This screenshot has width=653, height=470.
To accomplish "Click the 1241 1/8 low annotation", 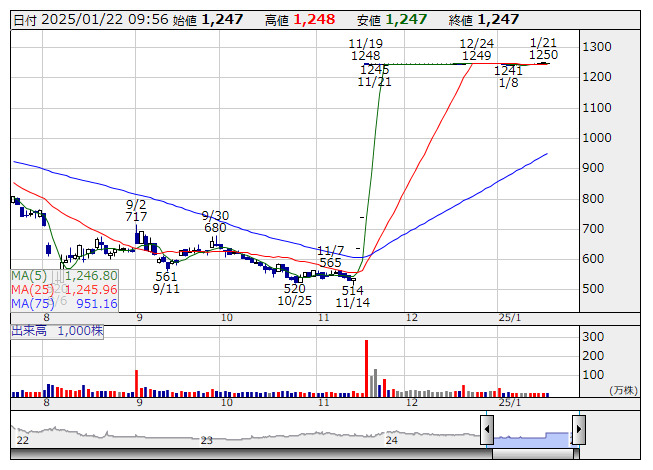I will (x=508, y=77).
